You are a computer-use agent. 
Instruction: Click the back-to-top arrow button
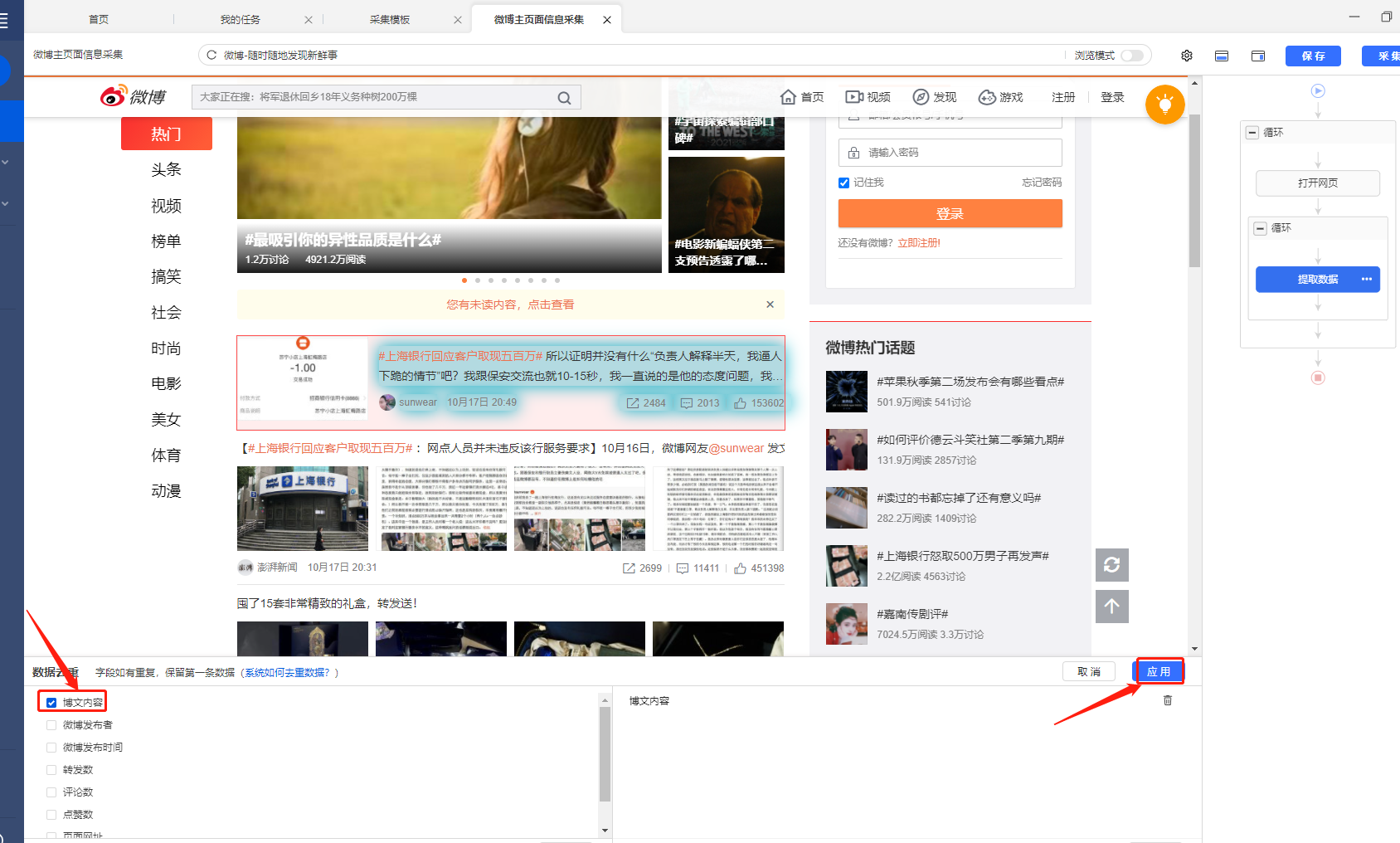pyautogui.click(x=1112, y=607)
